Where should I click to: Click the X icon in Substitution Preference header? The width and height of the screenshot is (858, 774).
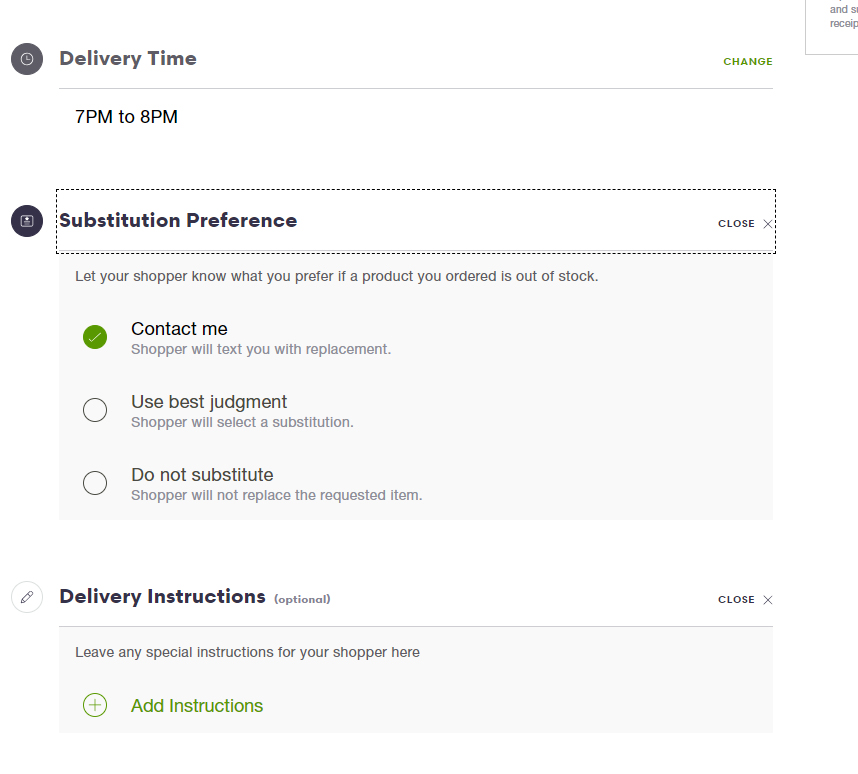[x=768, y=224]
